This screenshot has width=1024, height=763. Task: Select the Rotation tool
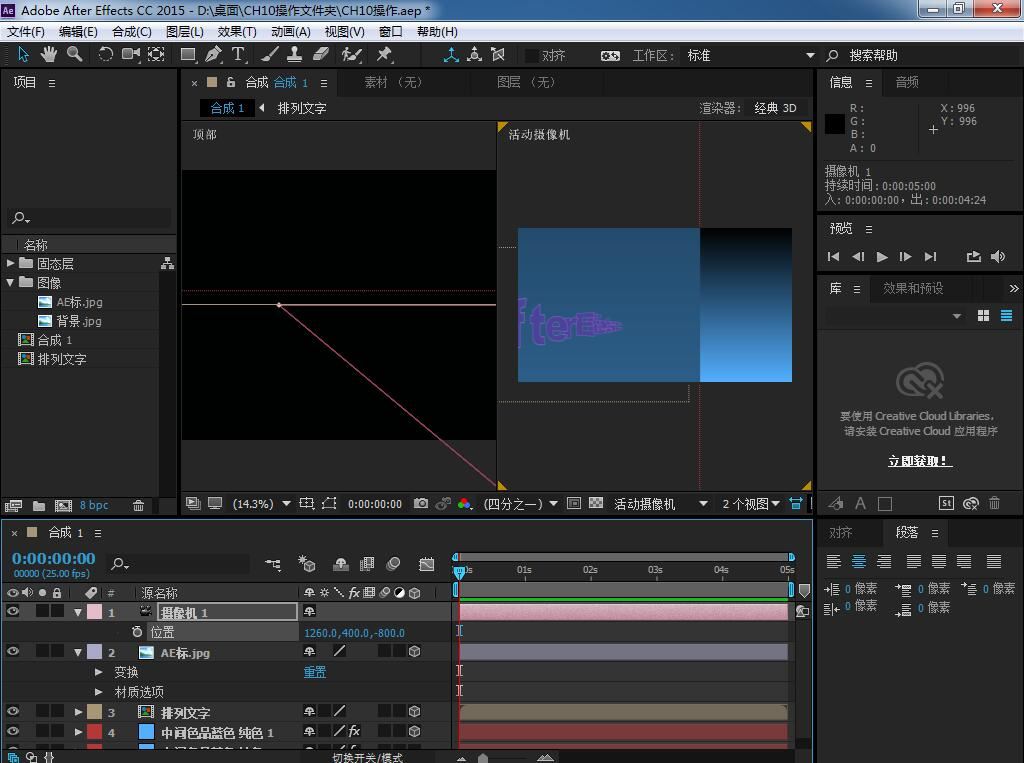pyautogui.click(x=105, y=54)
